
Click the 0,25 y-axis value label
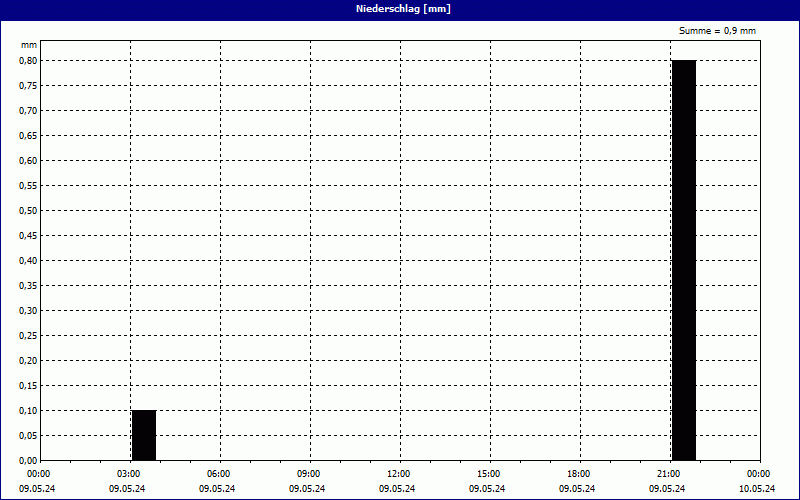(27, 335)
